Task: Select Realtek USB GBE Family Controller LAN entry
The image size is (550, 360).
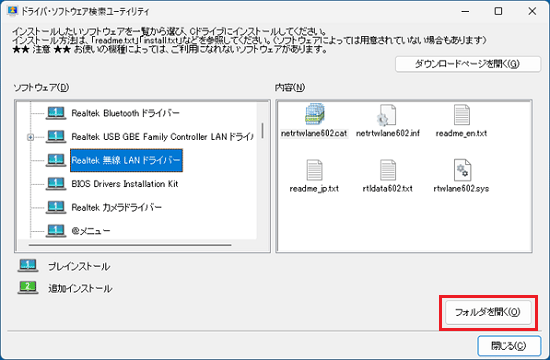Action: tap(162, 137)
